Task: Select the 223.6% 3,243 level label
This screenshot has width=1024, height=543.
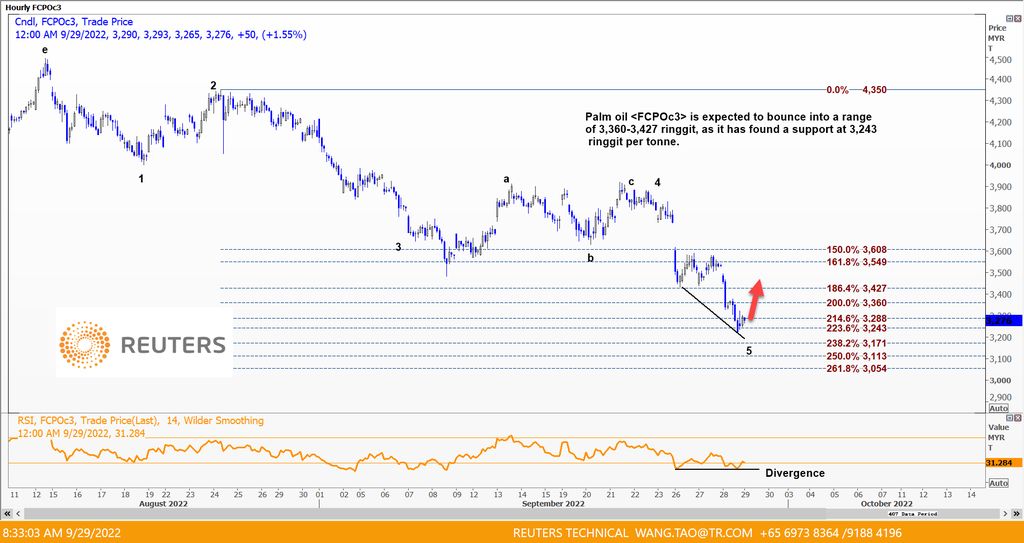Action: coord(859,328)
